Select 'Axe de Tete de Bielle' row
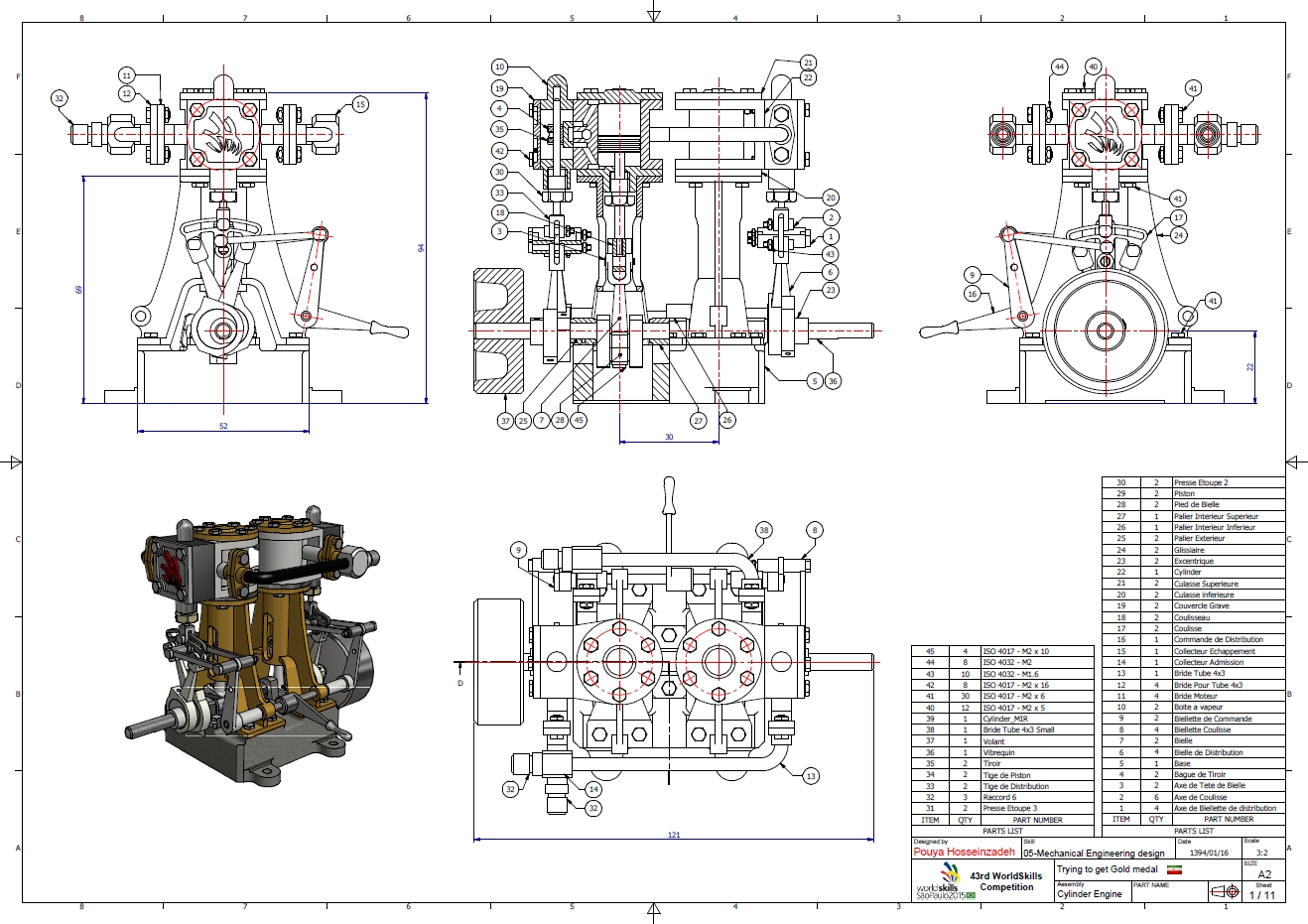This screenshot has width=1308, height=924. pyautogui.click(x=1194, y=785)
